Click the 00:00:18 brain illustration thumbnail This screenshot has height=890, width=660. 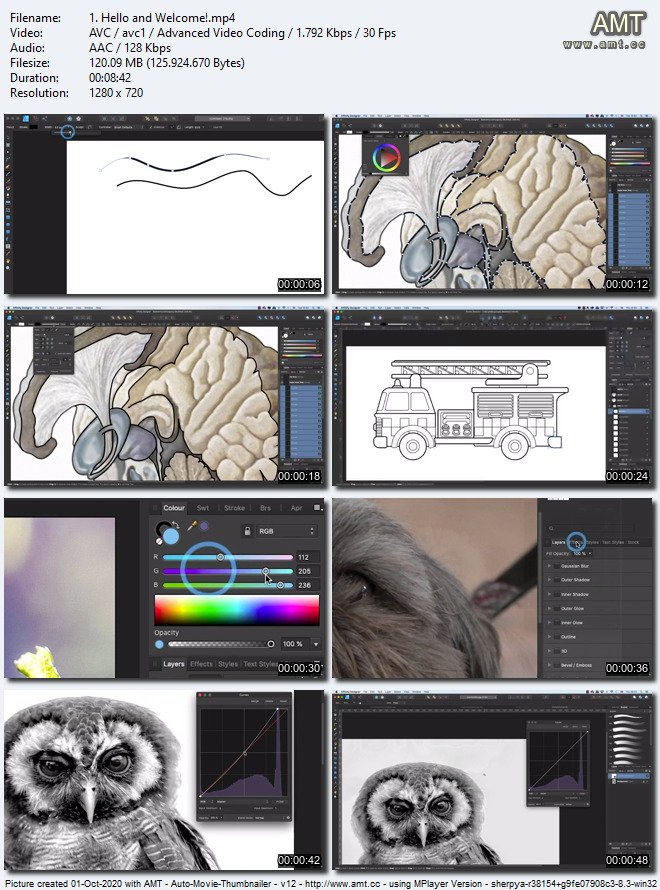coord(164,396)
